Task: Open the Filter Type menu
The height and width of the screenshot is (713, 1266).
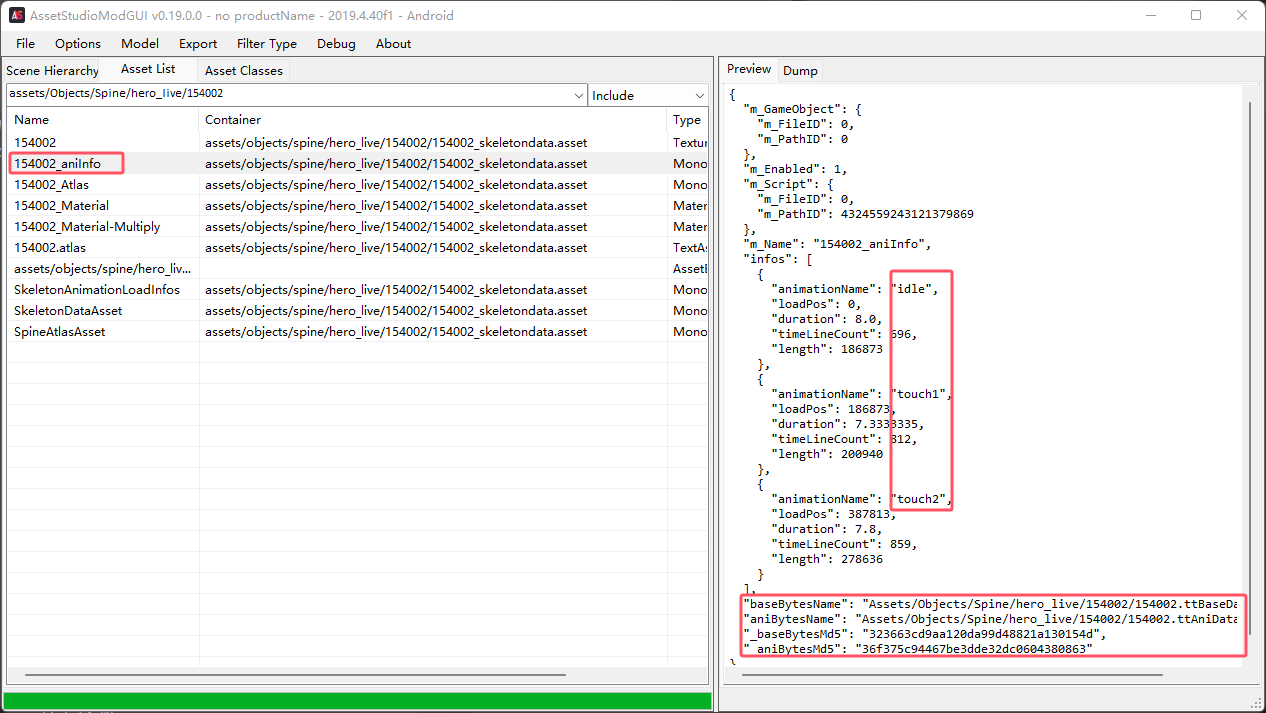Action: (x=267, y=43)
